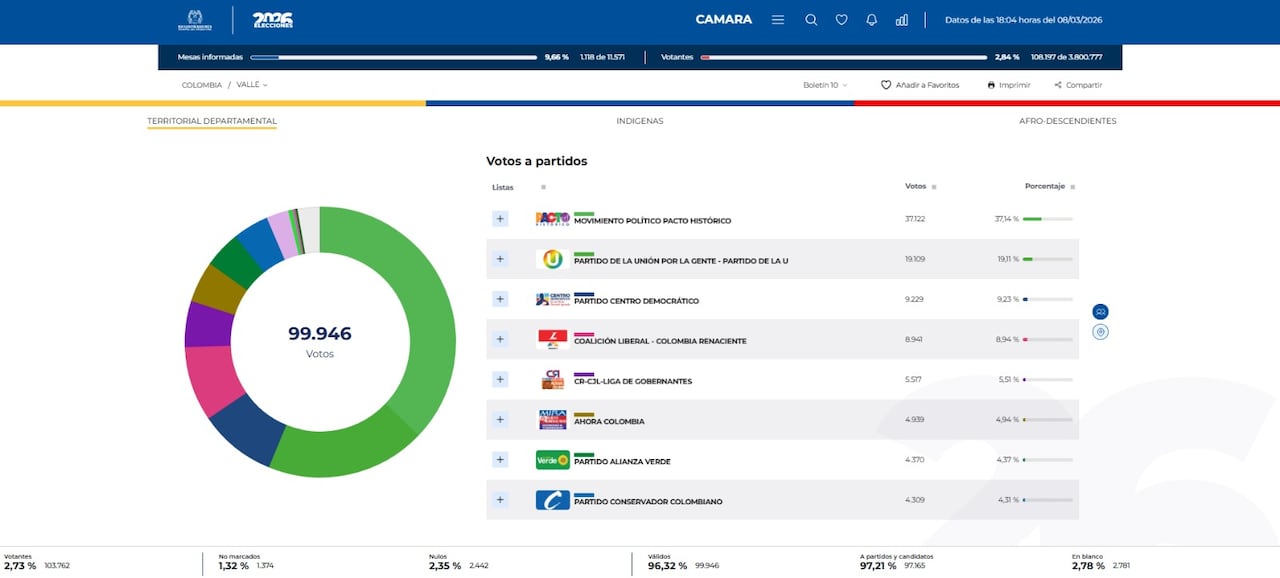Click the notifications bell icon
This screenshot has height=578, width=1280.
coord(871,20)
